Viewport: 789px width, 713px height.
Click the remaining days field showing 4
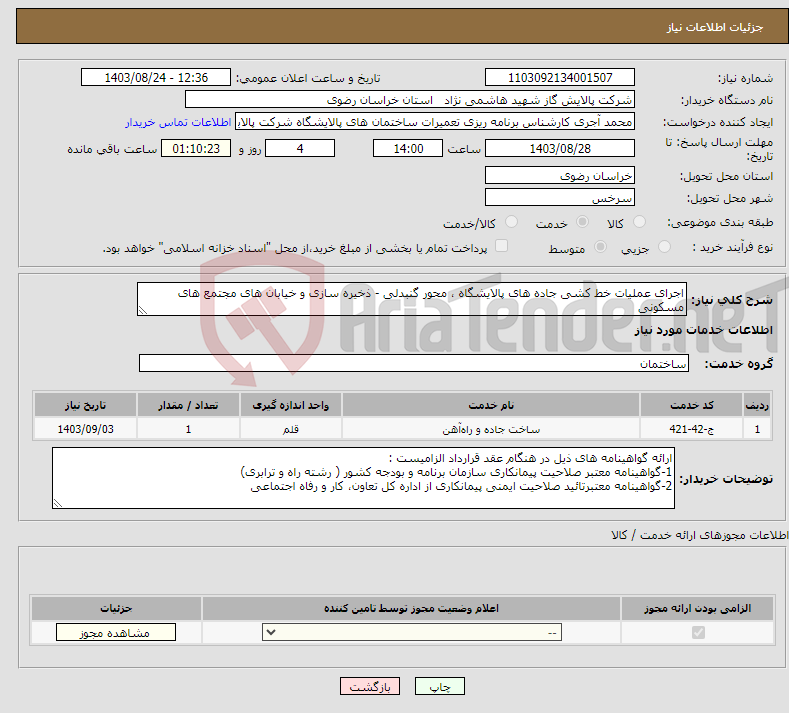click(300, 148)
